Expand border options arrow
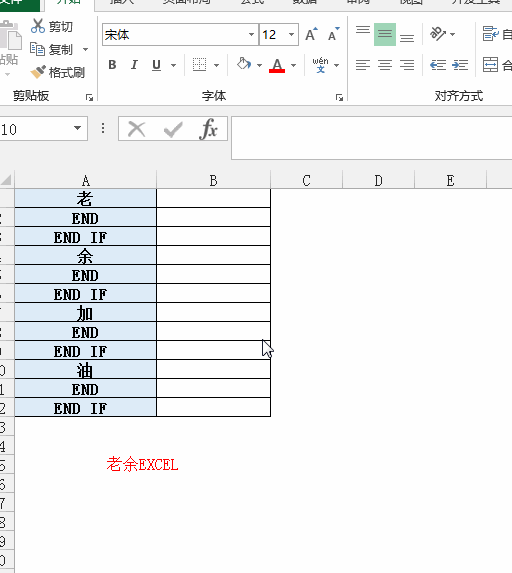 coord(216,65)
